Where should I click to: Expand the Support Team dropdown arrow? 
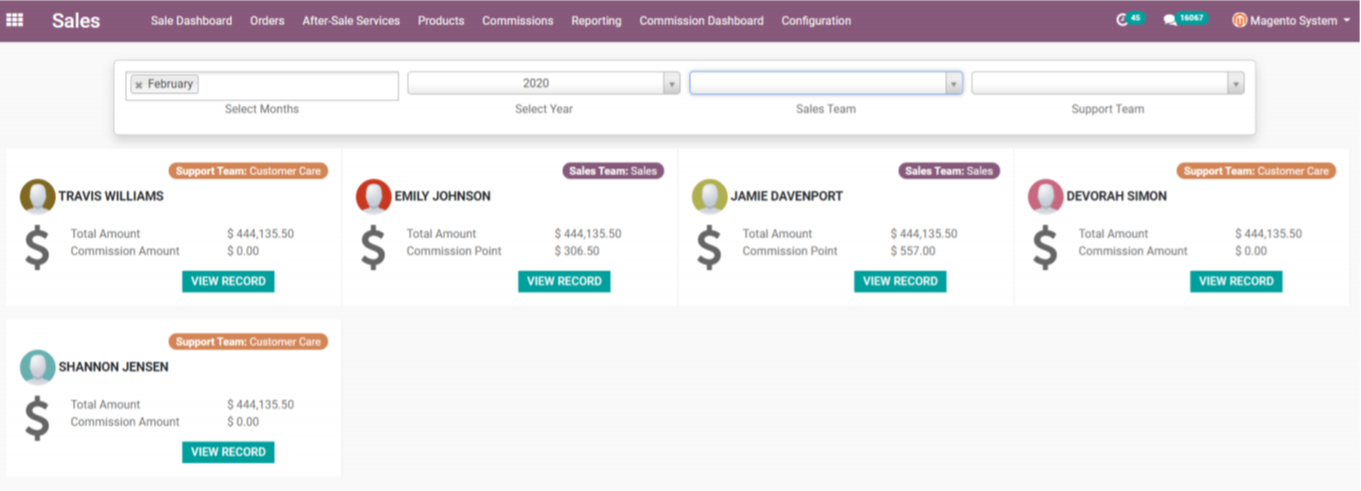pos(1236,84)
